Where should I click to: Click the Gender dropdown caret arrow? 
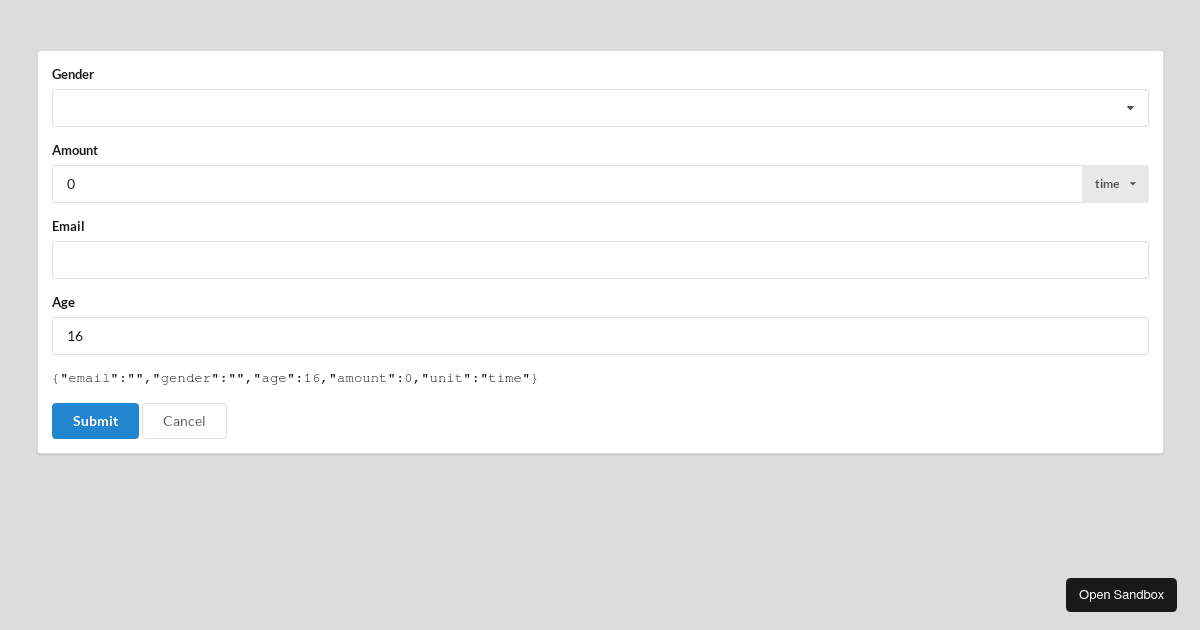coord(1130,108)
